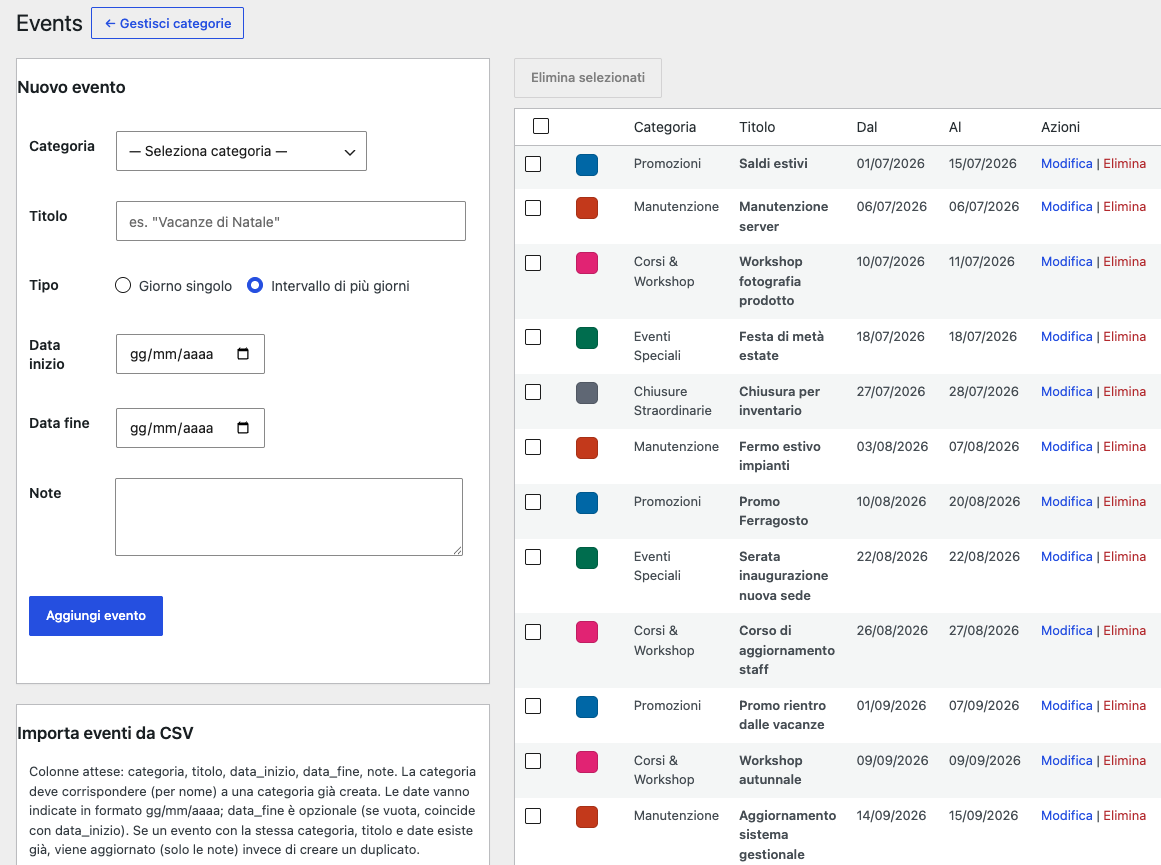Screen dimensions: 1161x865
Task: Tick the select-all checkbox in table header
Action: point(541,126)
